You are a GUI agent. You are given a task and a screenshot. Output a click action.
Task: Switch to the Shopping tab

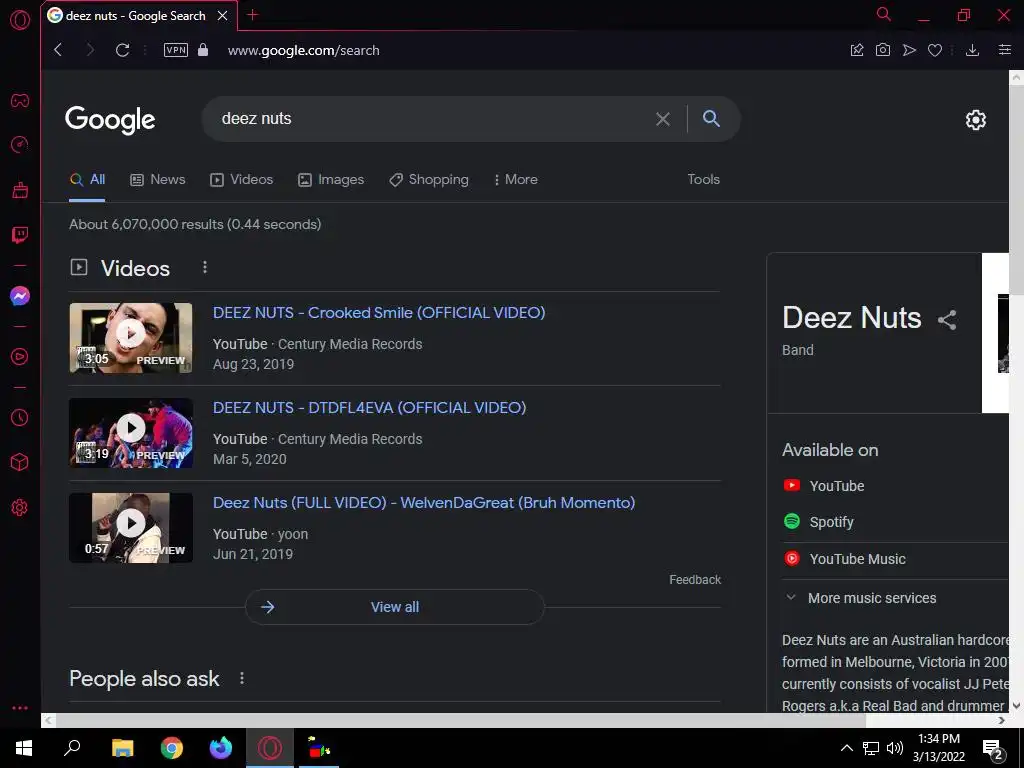coord(429,180)
